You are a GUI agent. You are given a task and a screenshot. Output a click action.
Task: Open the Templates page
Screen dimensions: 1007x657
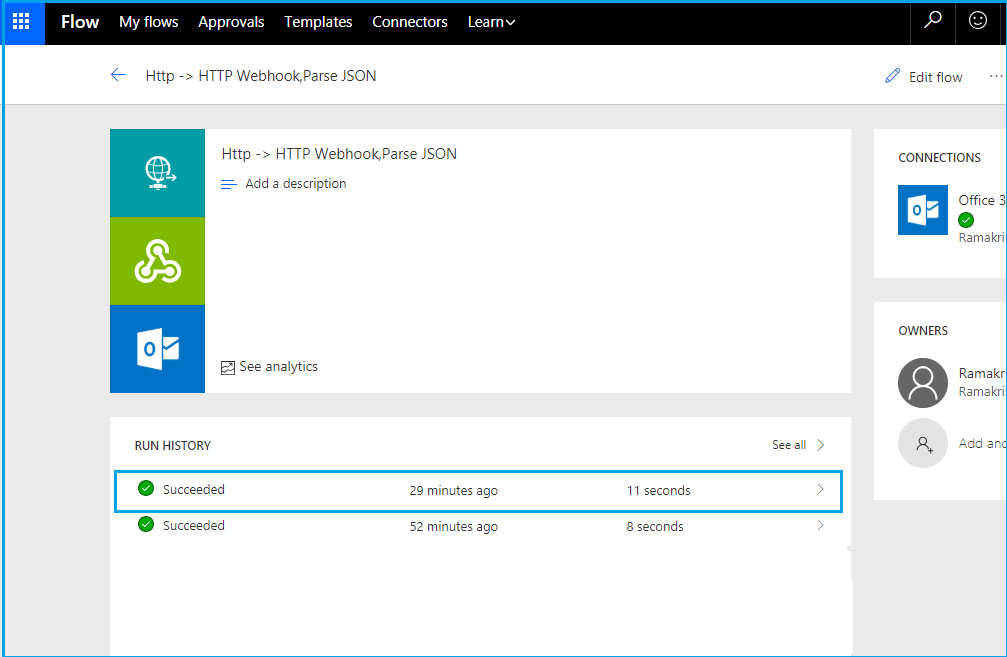[x=319, y=22]
